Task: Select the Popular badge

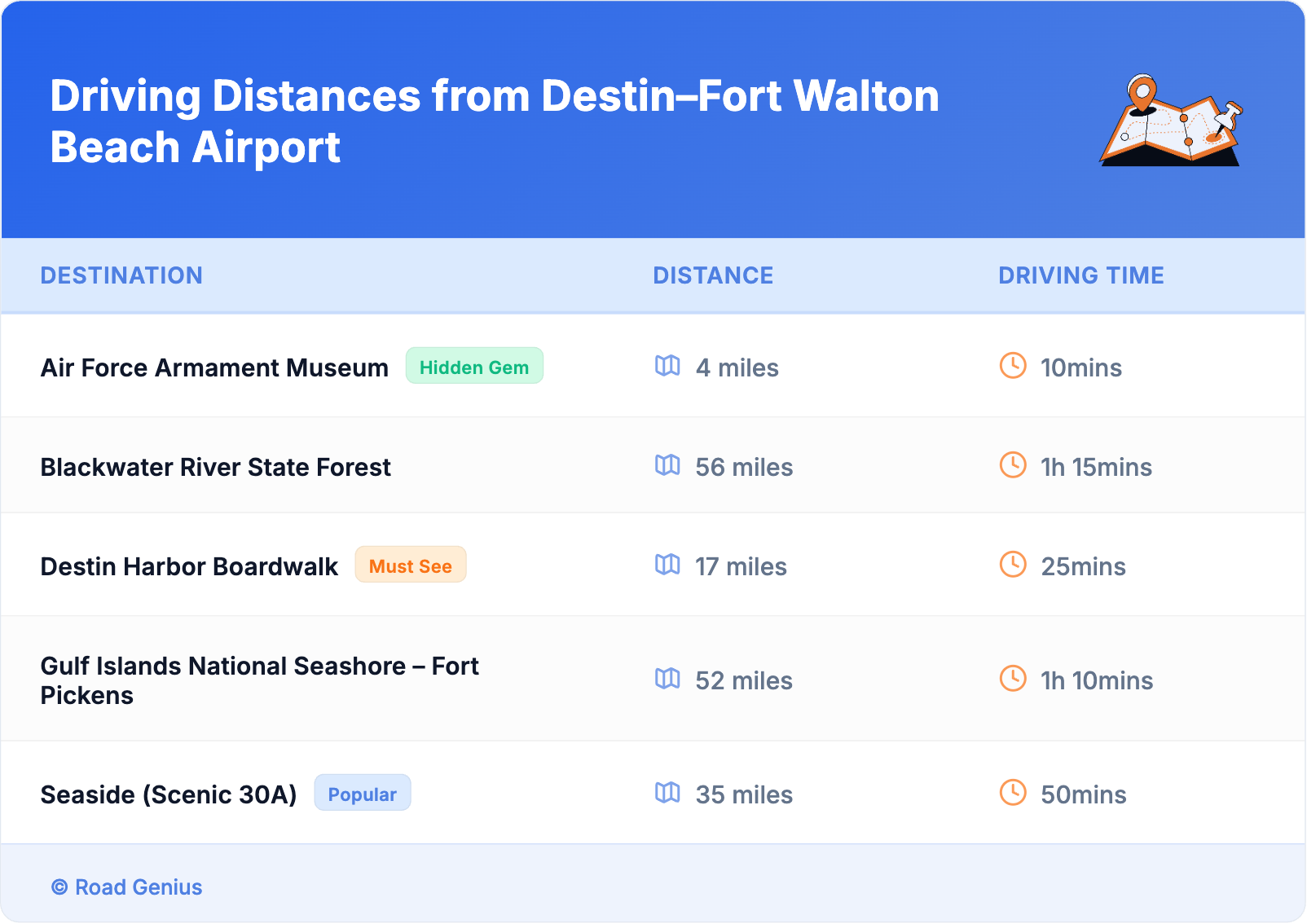Action: tap(362, 794)
